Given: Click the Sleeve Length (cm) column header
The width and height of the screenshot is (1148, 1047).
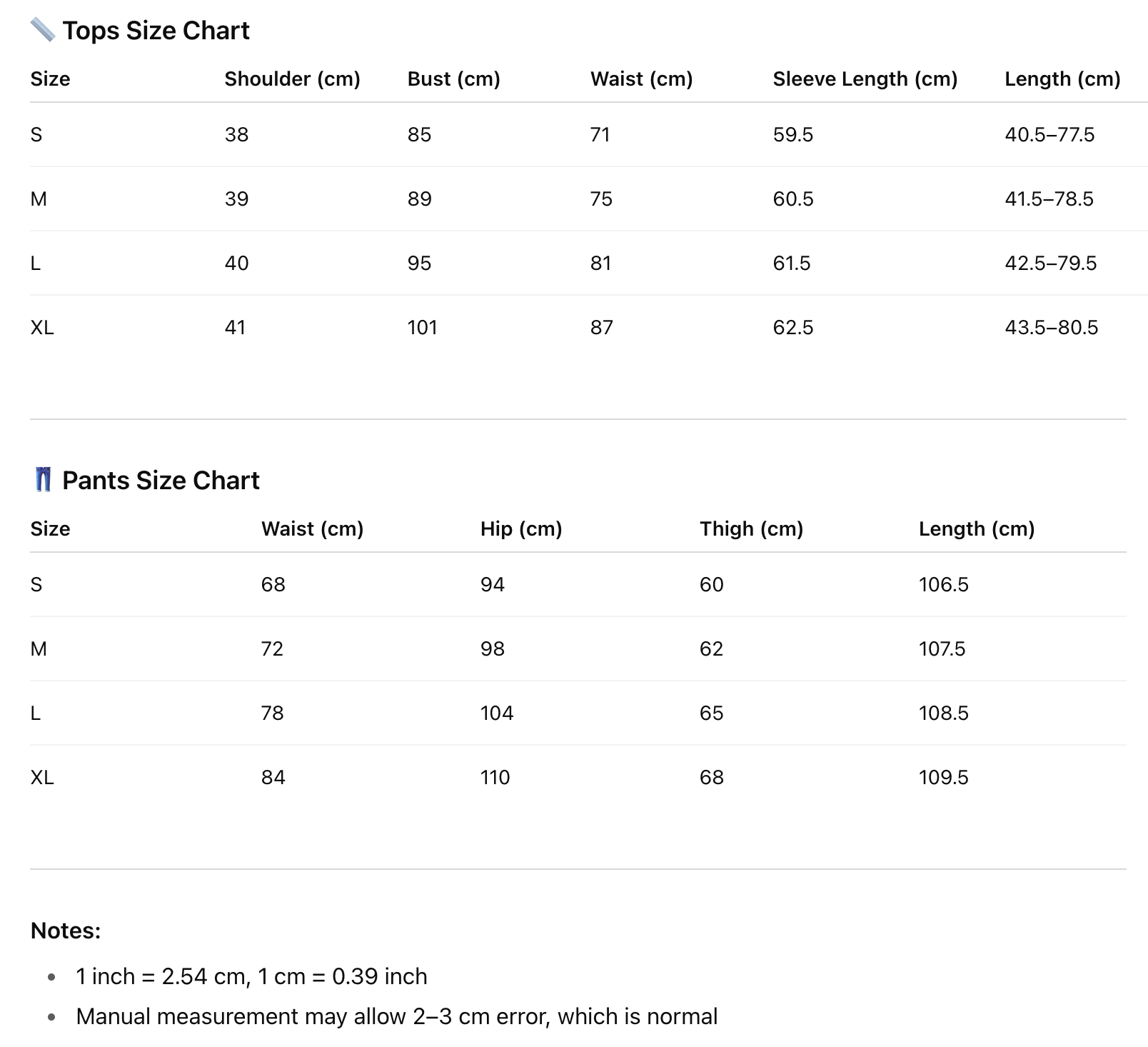Looking at the screenshot, I should 865,79.
